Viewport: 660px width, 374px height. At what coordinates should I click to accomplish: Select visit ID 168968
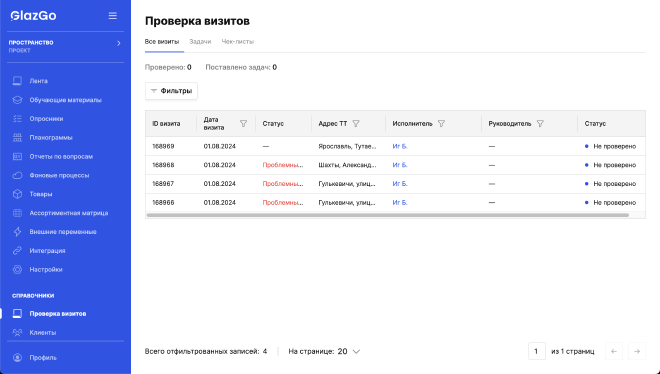tap(163, 165)
